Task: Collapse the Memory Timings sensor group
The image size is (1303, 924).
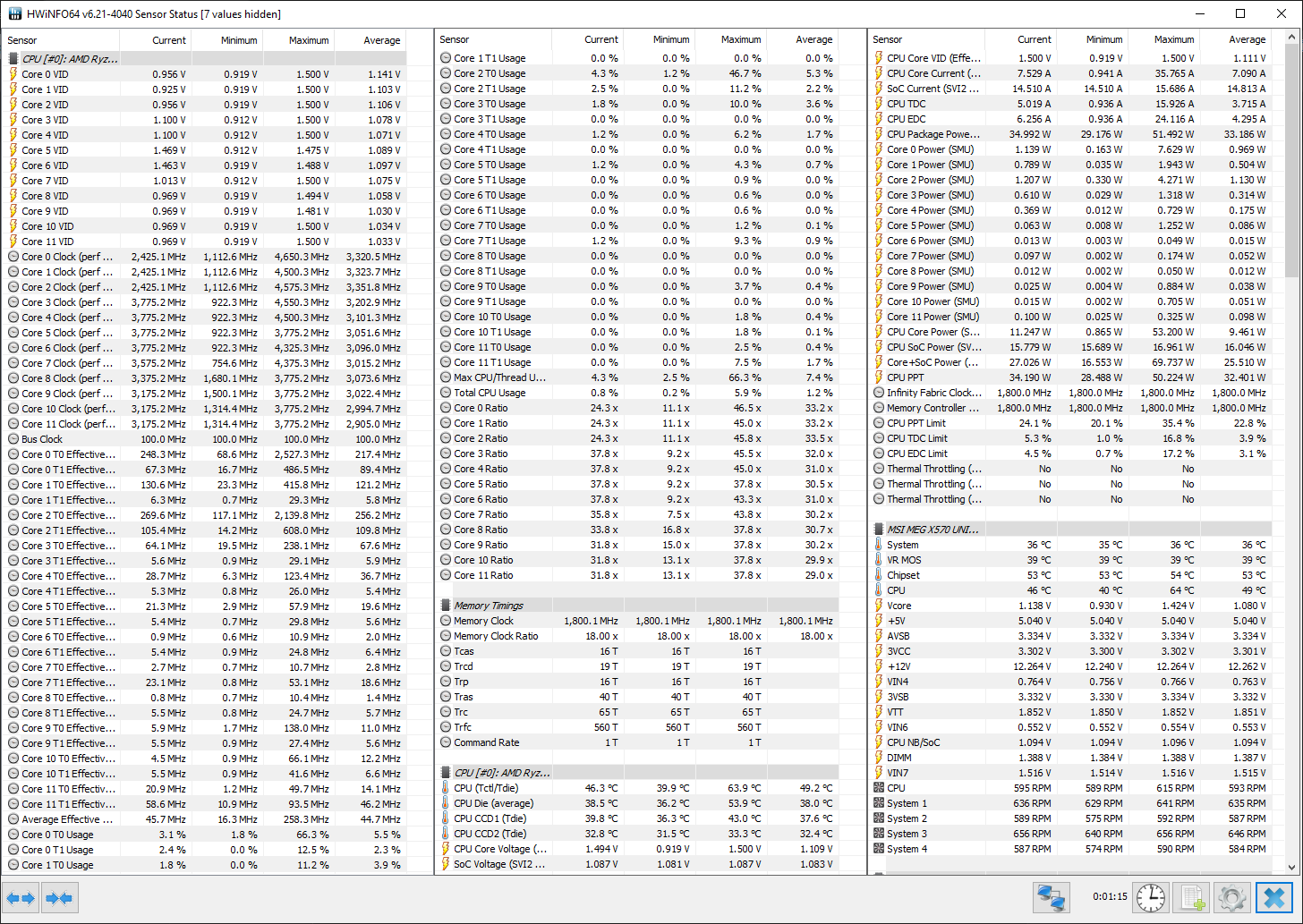Action: tap(639, 606)
